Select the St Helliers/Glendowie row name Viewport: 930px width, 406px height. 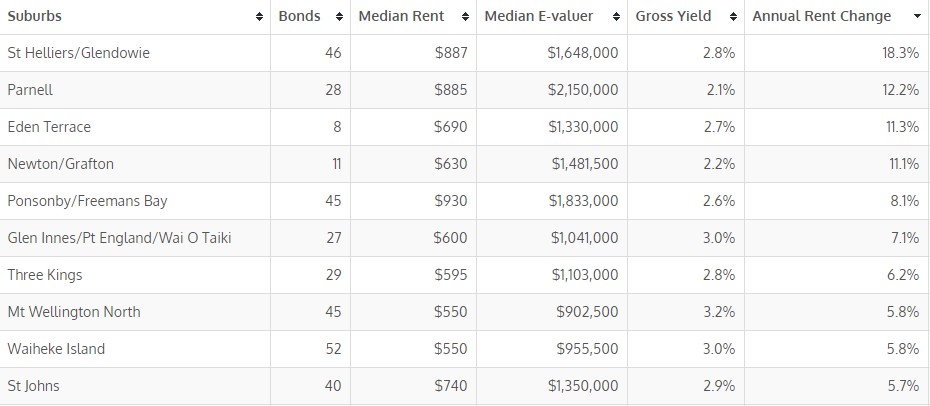click(x=78, y=53)
